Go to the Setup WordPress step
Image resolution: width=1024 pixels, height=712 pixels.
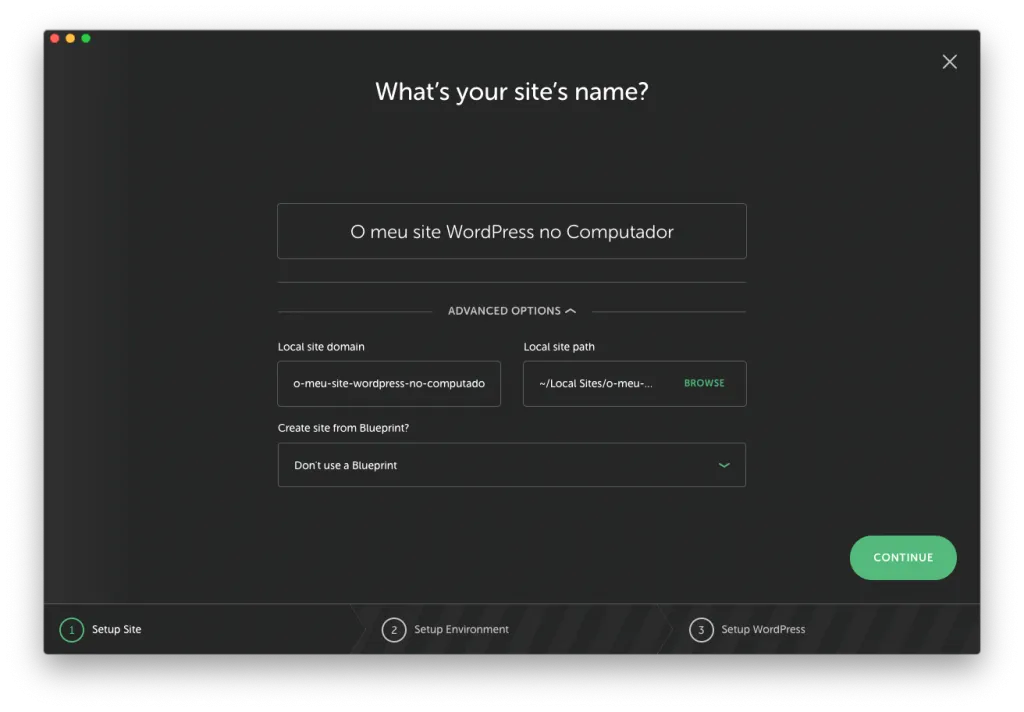coord(763,629)
